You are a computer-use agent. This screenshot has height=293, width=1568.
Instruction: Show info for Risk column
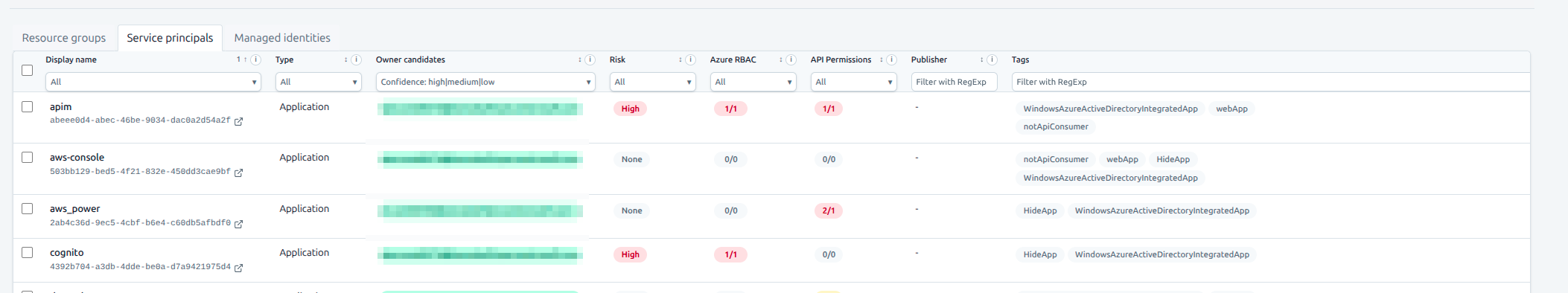690,59
